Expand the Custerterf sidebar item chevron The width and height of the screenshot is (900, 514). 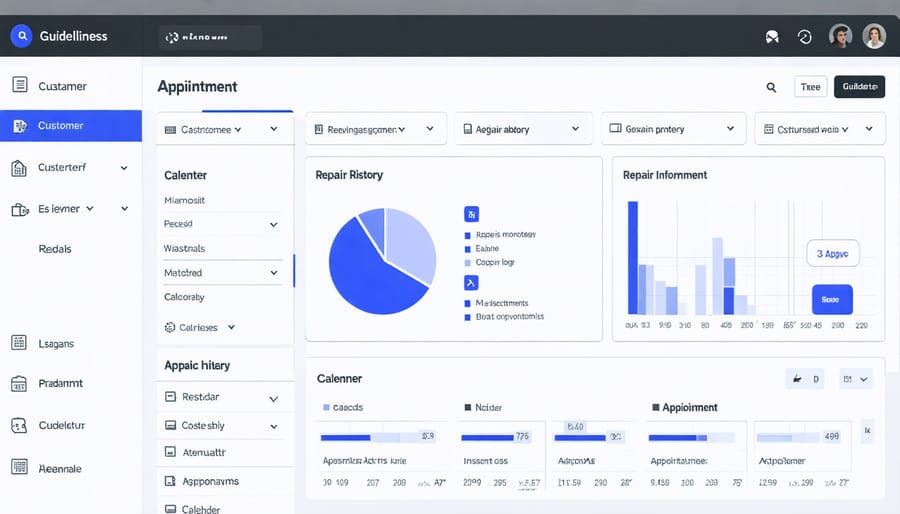click(x=124, y=168)
